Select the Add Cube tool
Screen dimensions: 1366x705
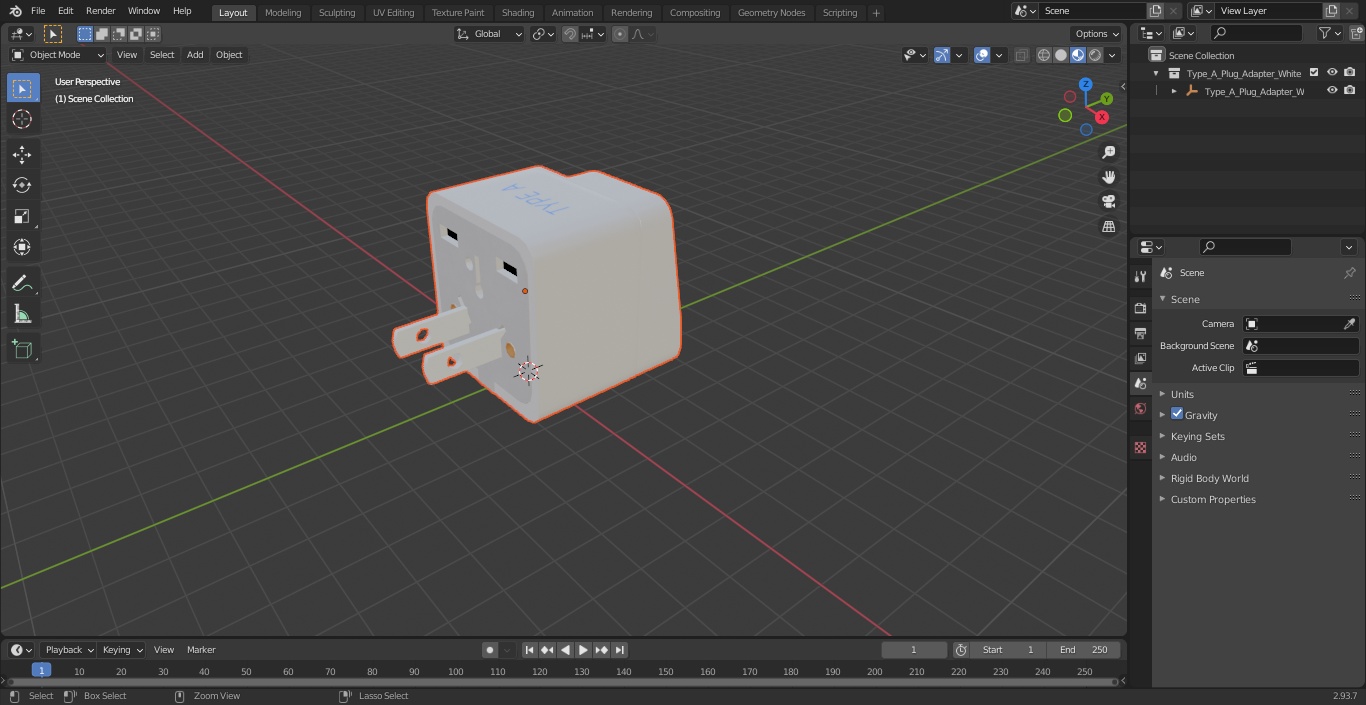tap(22, 349)
